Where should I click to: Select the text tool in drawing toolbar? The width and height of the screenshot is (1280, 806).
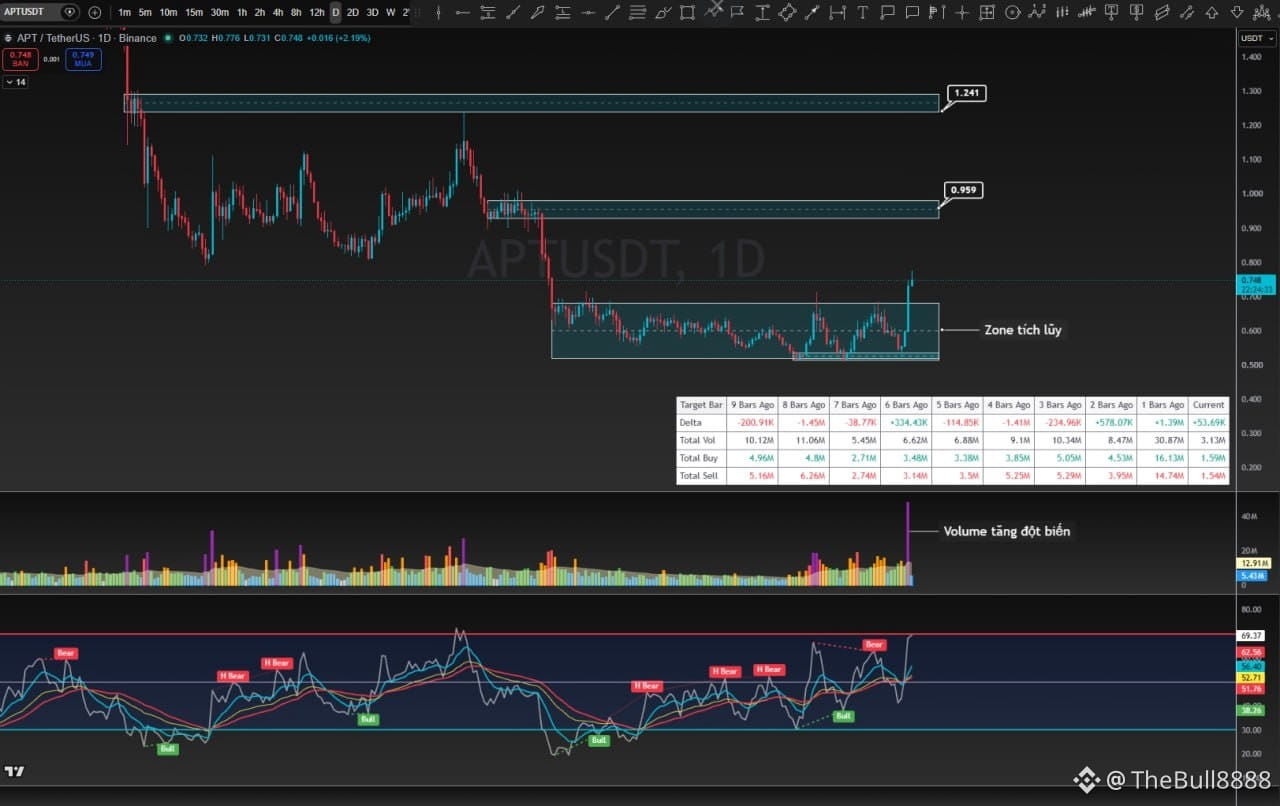click(x=862, y=13)
